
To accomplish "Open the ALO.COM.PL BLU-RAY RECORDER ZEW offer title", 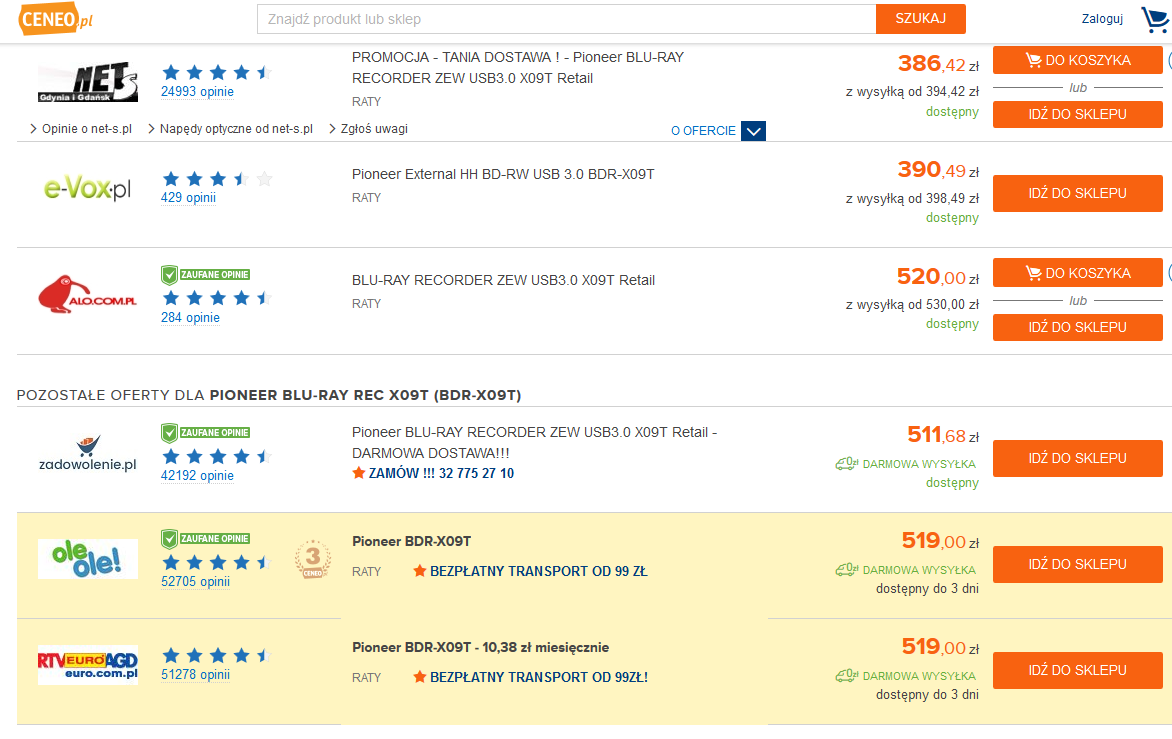I will pos(503,280).
